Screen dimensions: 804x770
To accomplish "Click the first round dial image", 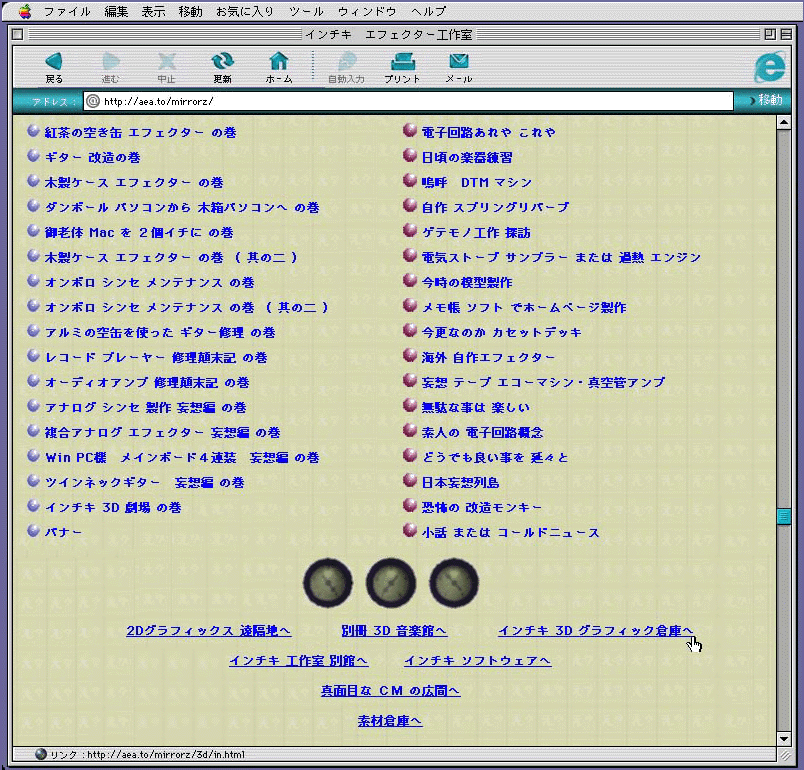I will click(328, 583).
